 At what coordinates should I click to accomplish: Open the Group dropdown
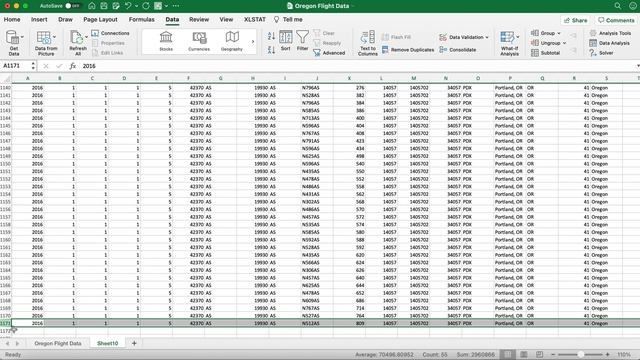(x=546, y=33)
